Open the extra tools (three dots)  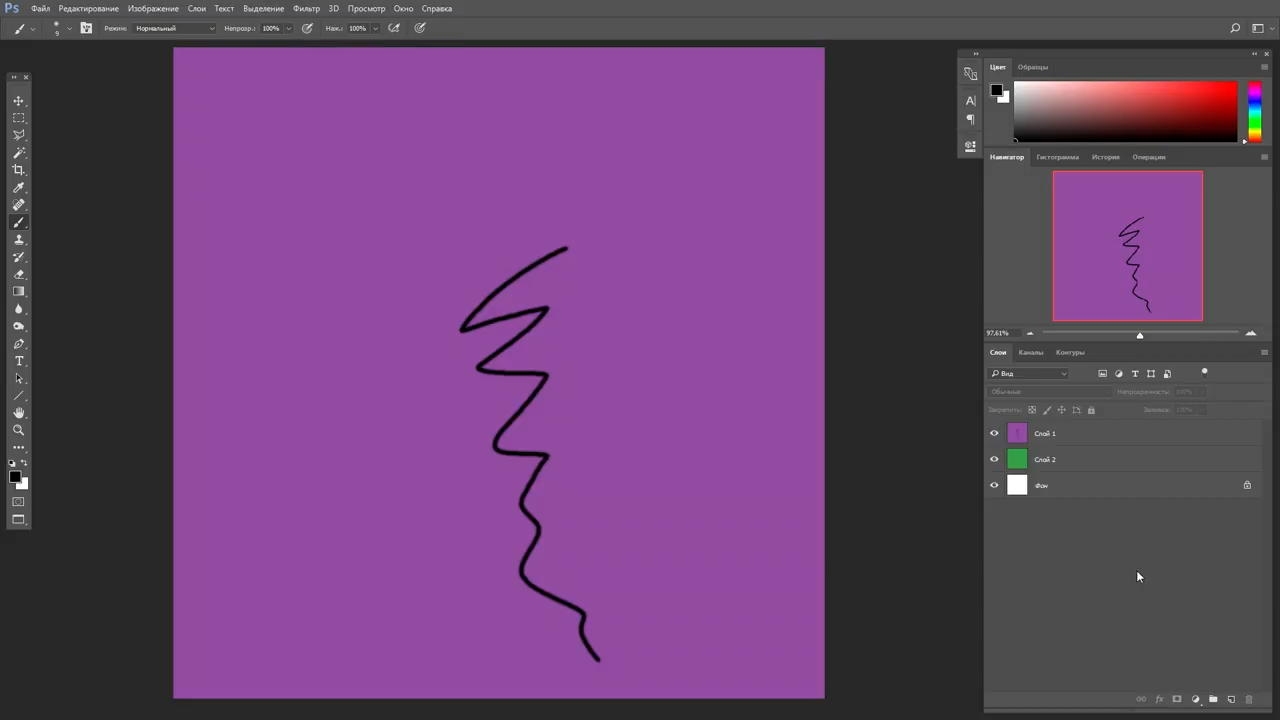18,447
